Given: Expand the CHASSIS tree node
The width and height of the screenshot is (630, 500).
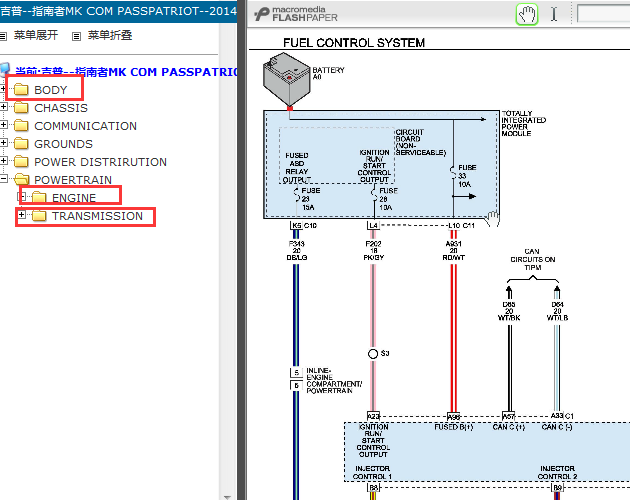Looking at the screenshot, I should pos(3,107).
